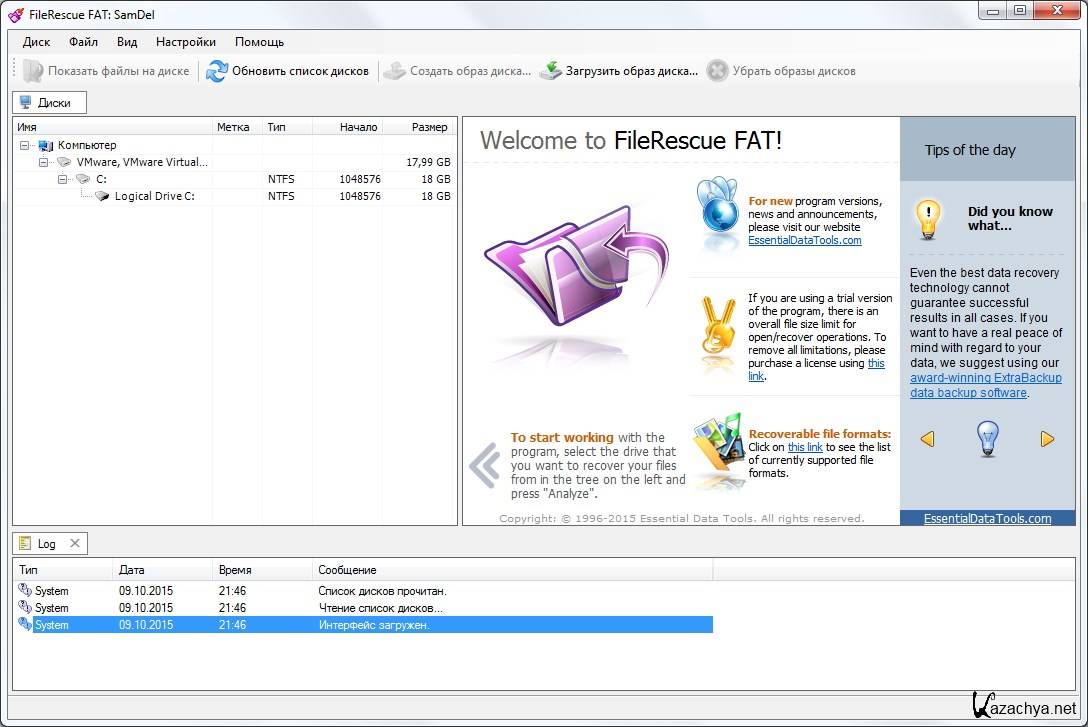Click the right yellow arrow for next tip
This screenshot has width=1088, height=727.
point(1047,439)
